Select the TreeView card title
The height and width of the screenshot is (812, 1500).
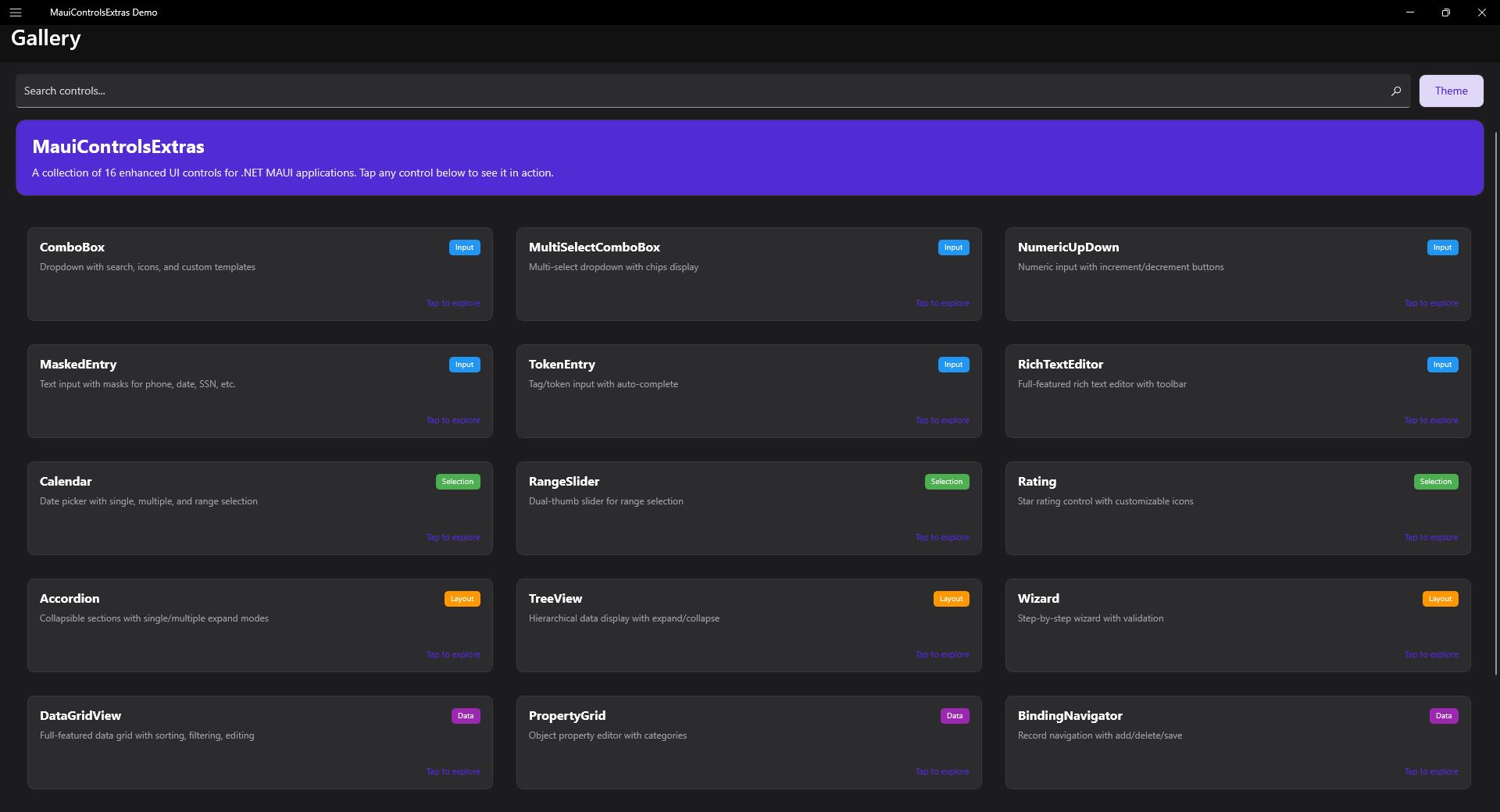click(555, 598)
